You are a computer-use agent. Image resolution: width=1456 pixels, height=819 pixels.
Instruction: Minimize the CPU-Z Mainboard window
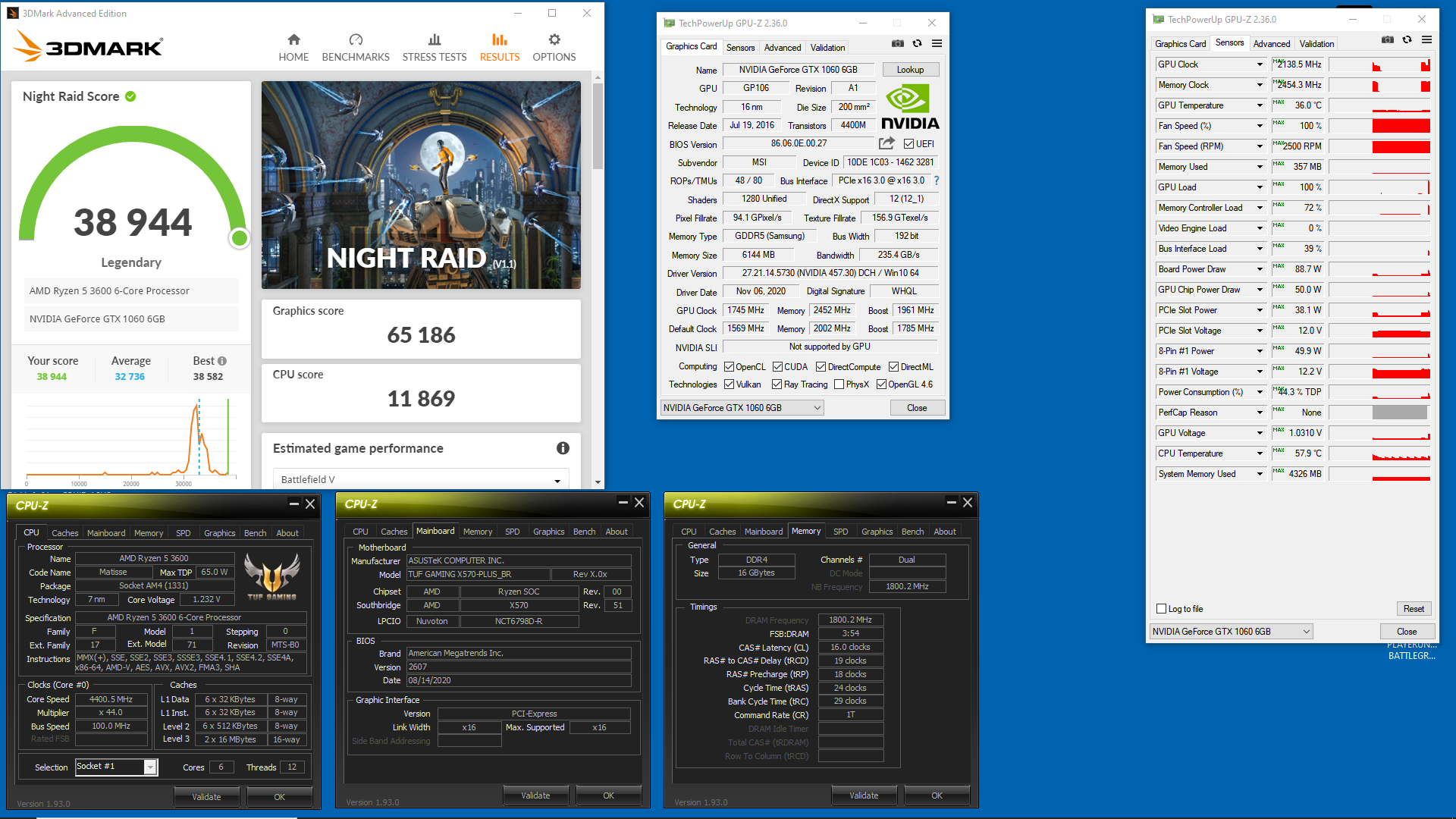tap(623, 502)
